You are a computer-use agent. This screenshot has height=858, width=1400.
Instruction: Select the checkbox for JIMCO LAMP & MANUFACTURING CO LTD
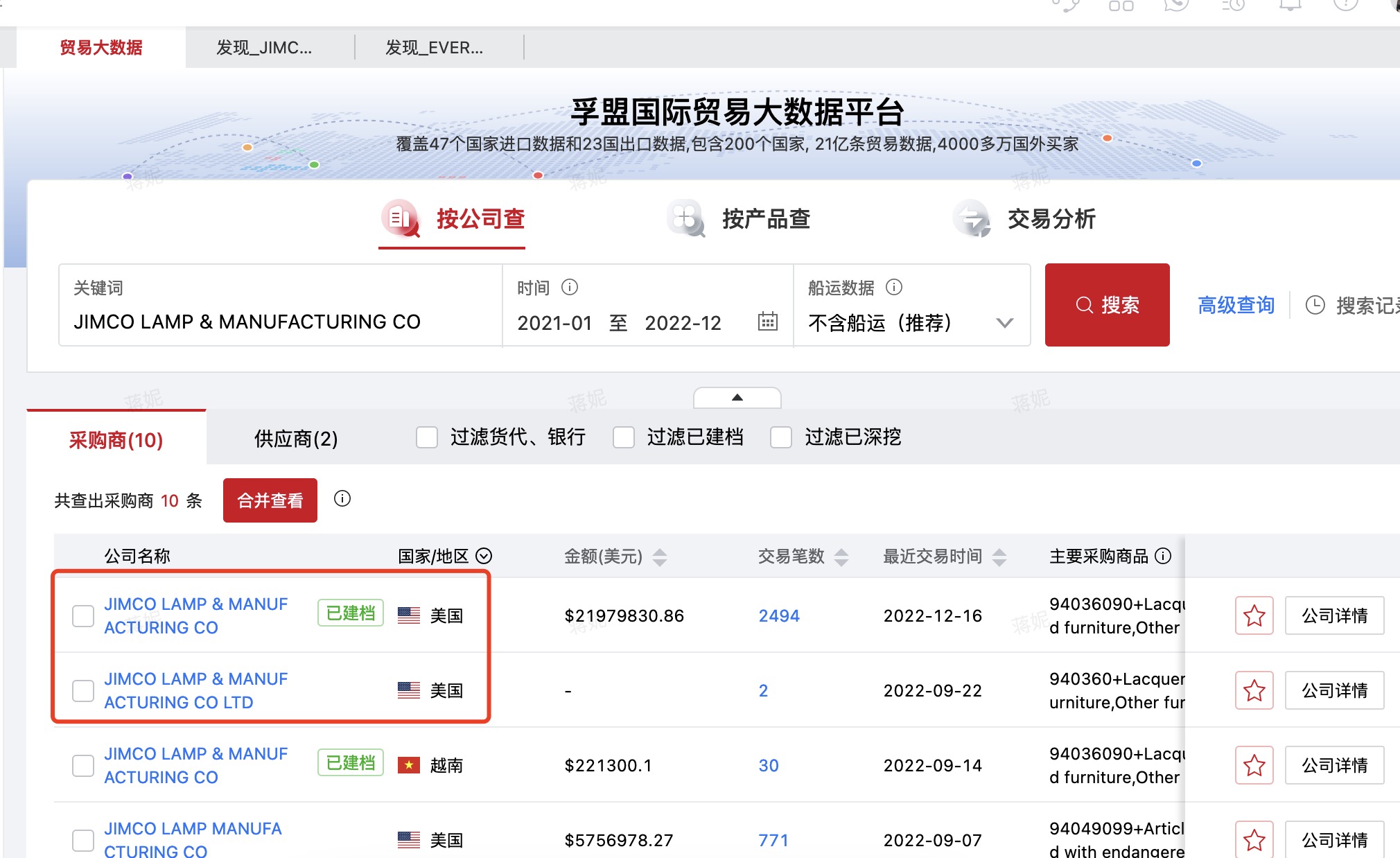83,690
